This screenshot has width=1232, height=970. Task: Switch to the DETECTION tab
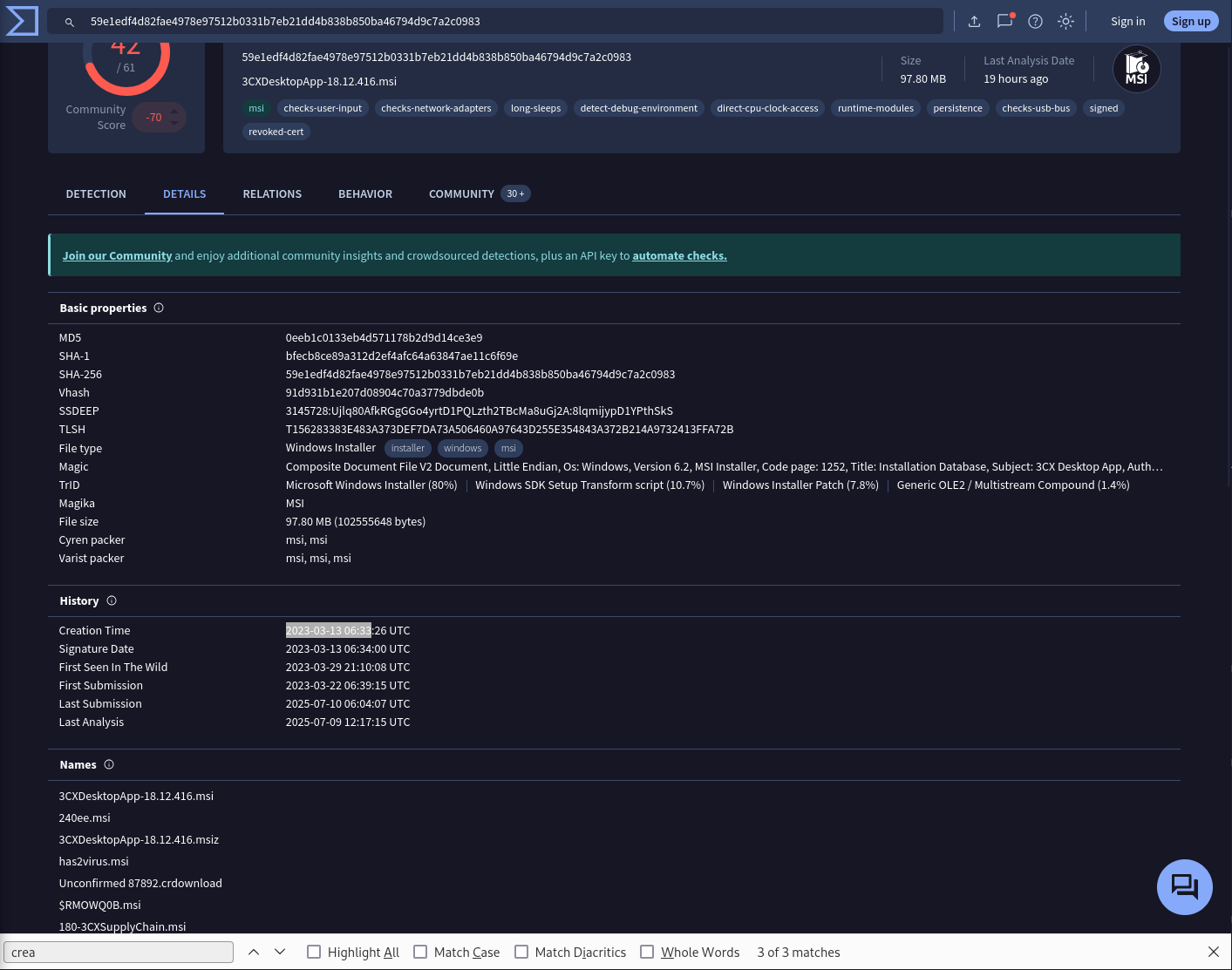pos(96,193)
